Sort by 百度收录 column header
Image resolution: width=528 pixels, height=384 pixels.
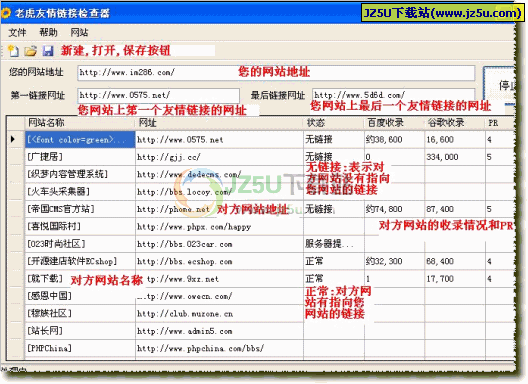[394, 123]
